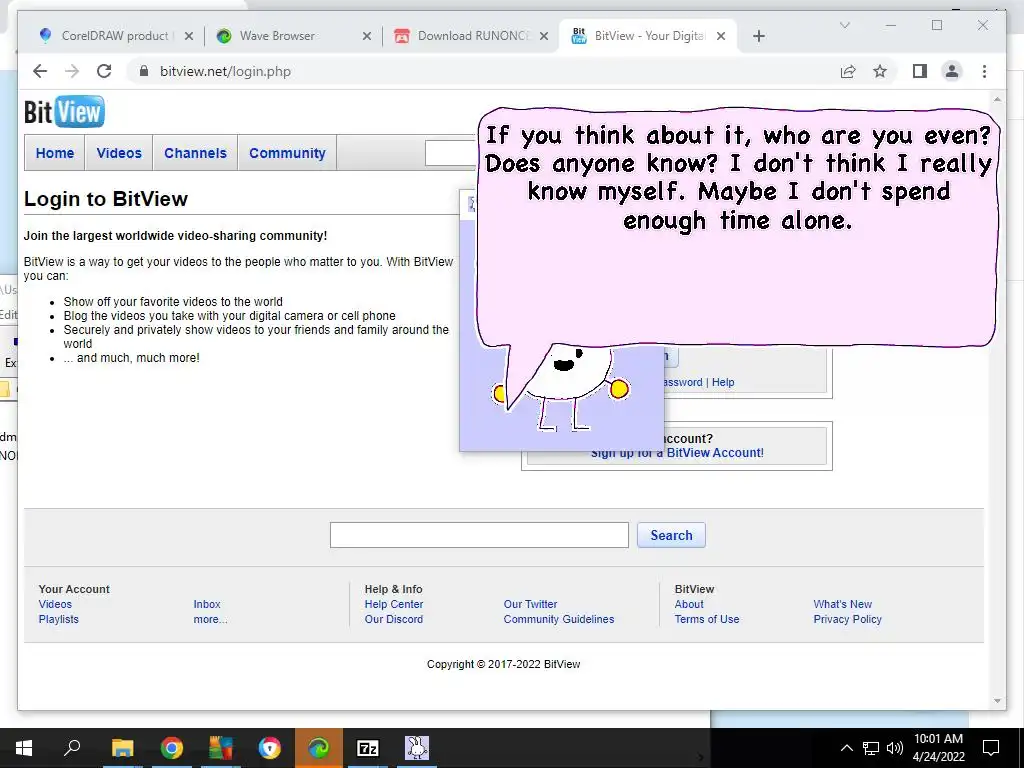The height and width of the screenshot is (768, 1024).
Task: Open the network status tray icon
Action: pos(871,748)
